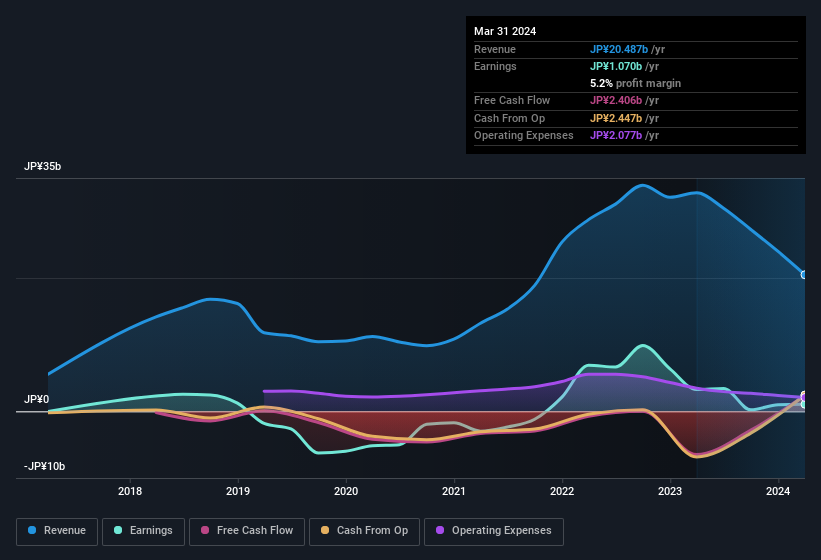Click the JP¥20.487b revenue value
The image size is (821, 560).
pyautogui.click(x=619, y=49)
